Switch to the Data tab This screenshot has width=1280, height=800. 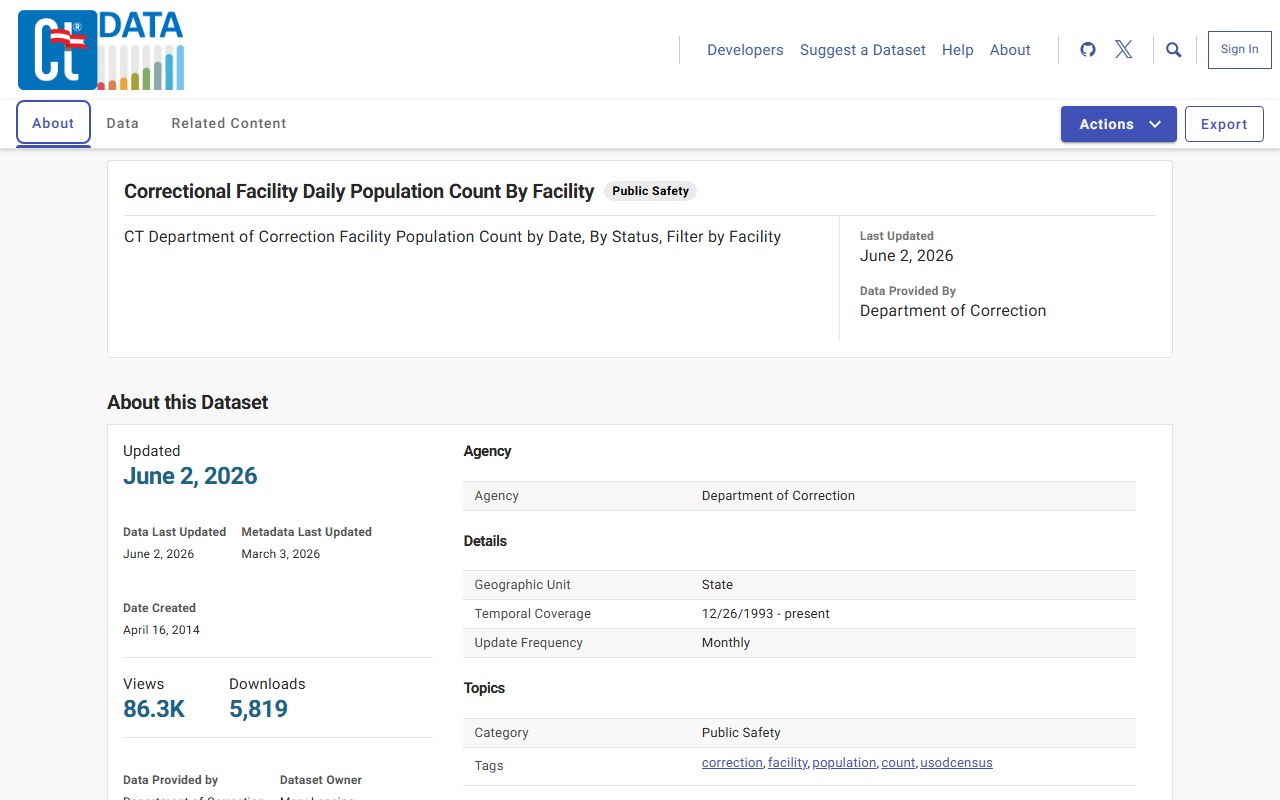123,123
